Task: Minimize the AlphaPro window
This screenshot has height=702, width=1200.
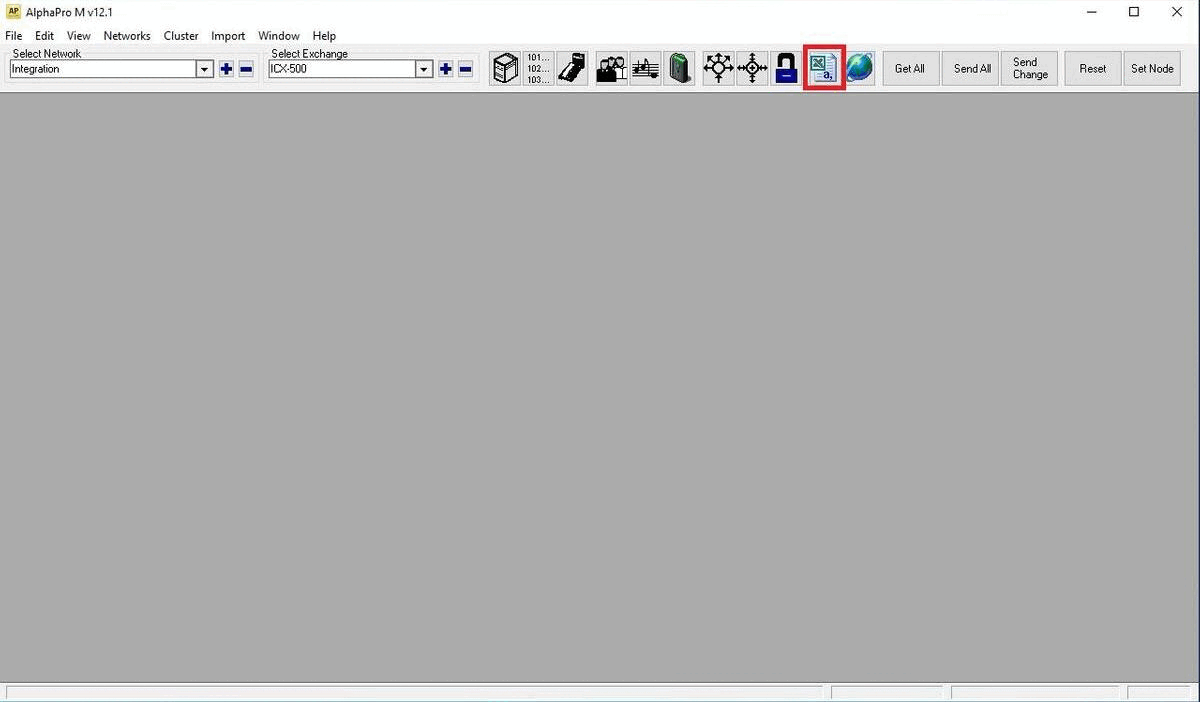Action: pyautogui.click(x=1090, y=12)
